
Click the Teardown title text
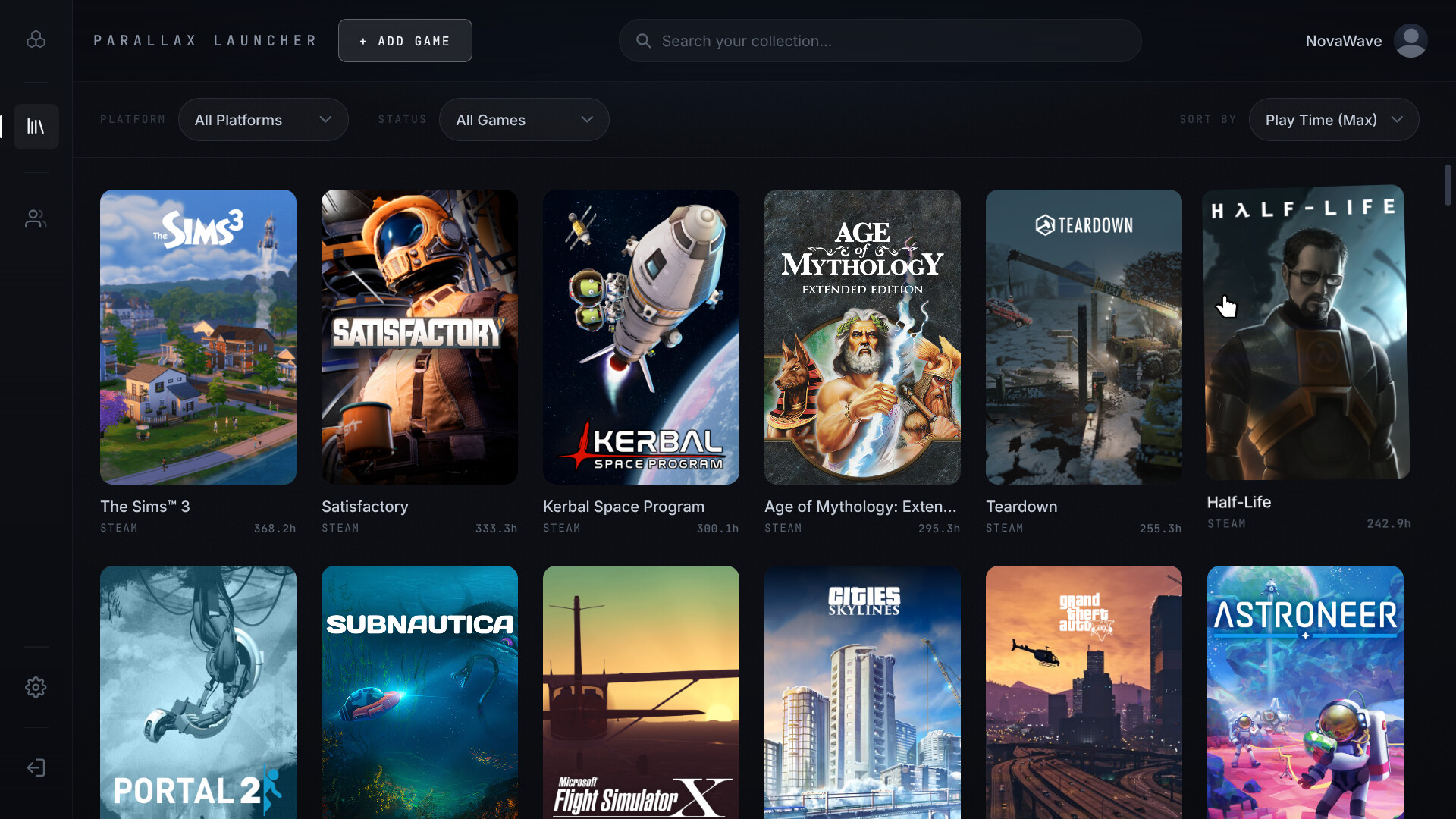pyautogui.click(x=1021, y=507)
